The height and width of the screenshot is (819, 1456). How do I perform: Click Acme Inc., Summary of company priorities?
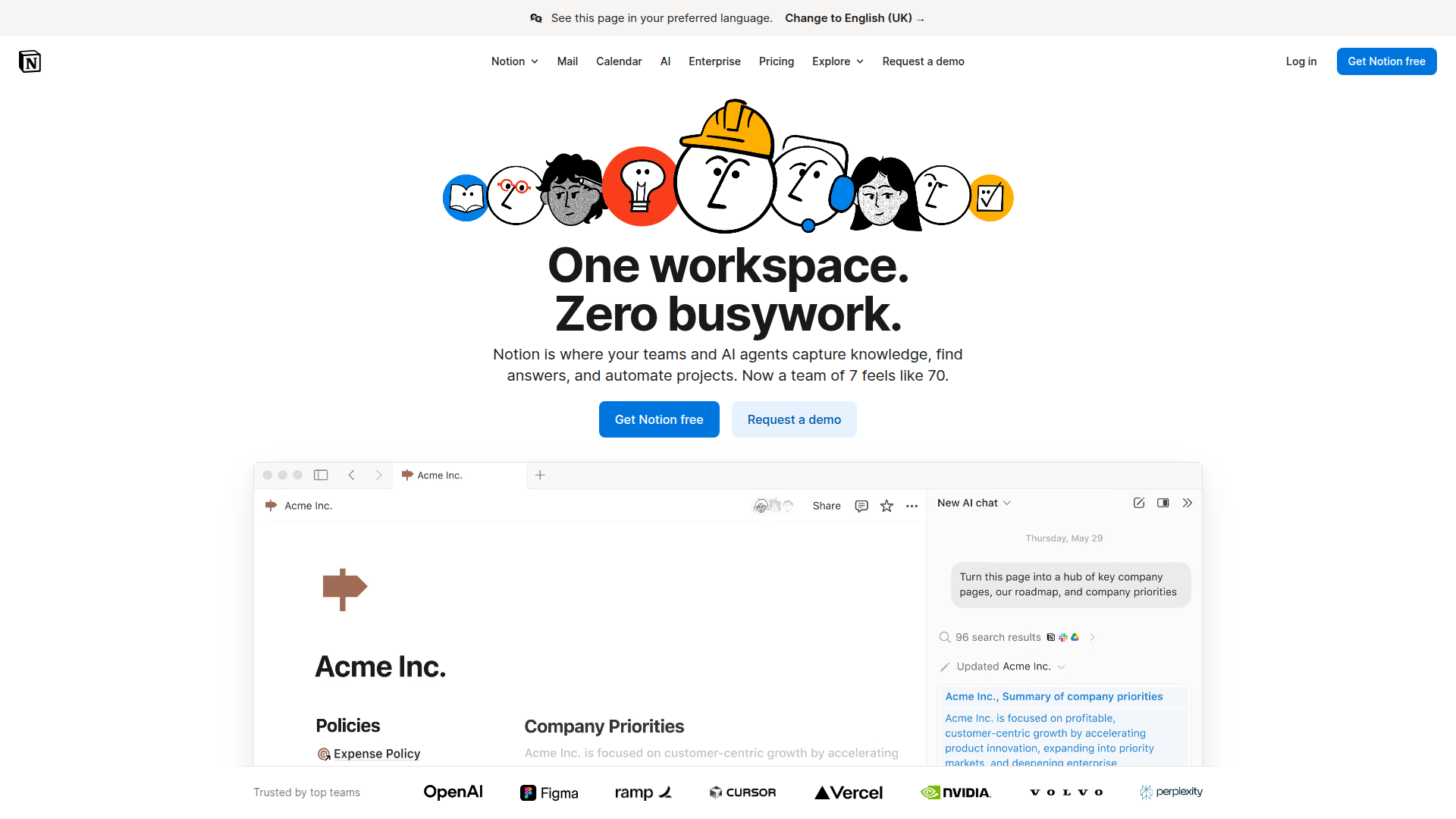[1054, 696]
